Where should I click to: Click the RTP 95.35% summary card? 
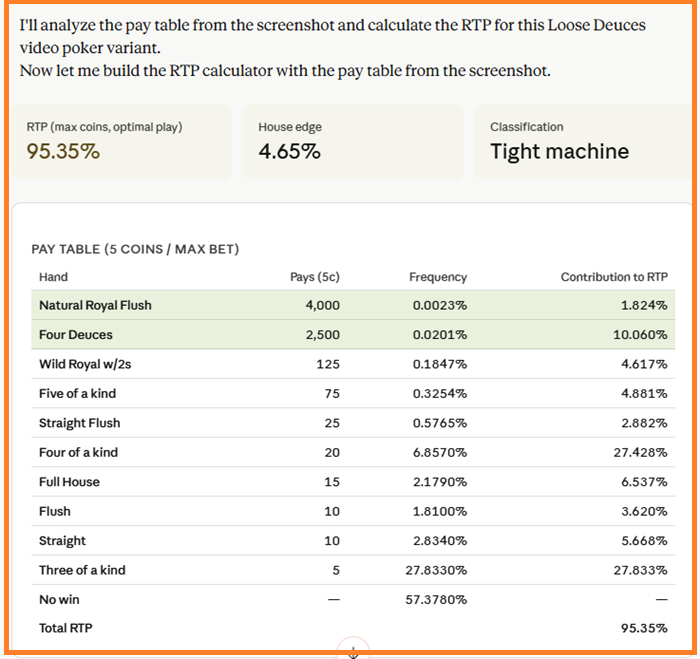click(118, 142)
